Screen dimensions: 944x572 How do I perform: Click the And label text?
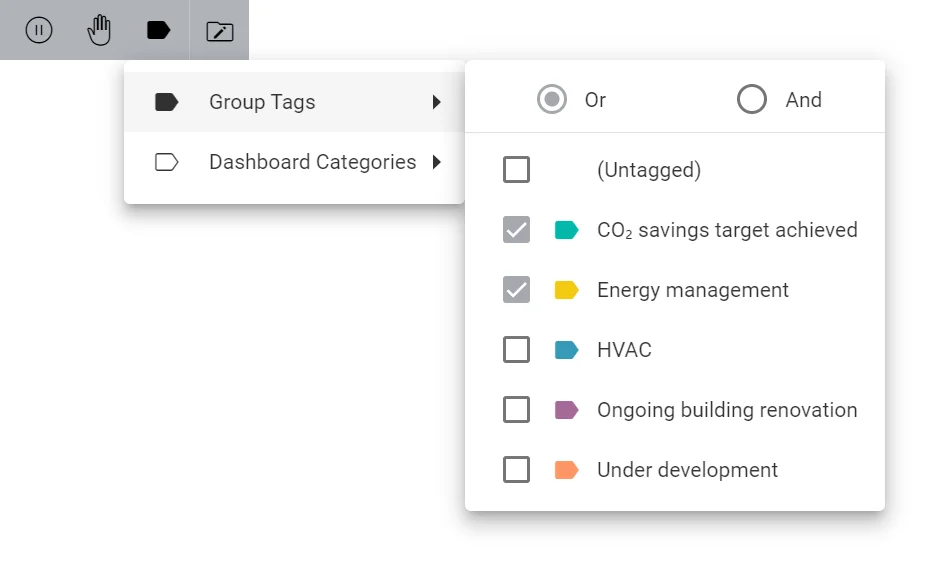point(804,100)
